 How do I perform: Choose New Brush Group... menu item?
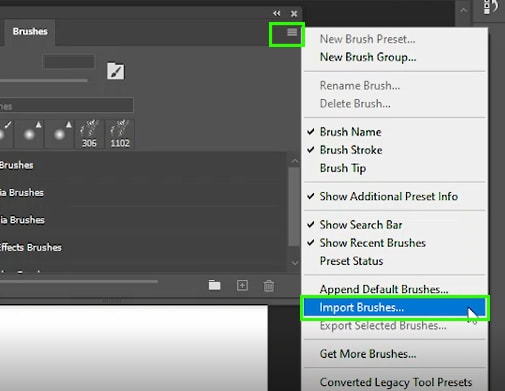click(368, 57)
